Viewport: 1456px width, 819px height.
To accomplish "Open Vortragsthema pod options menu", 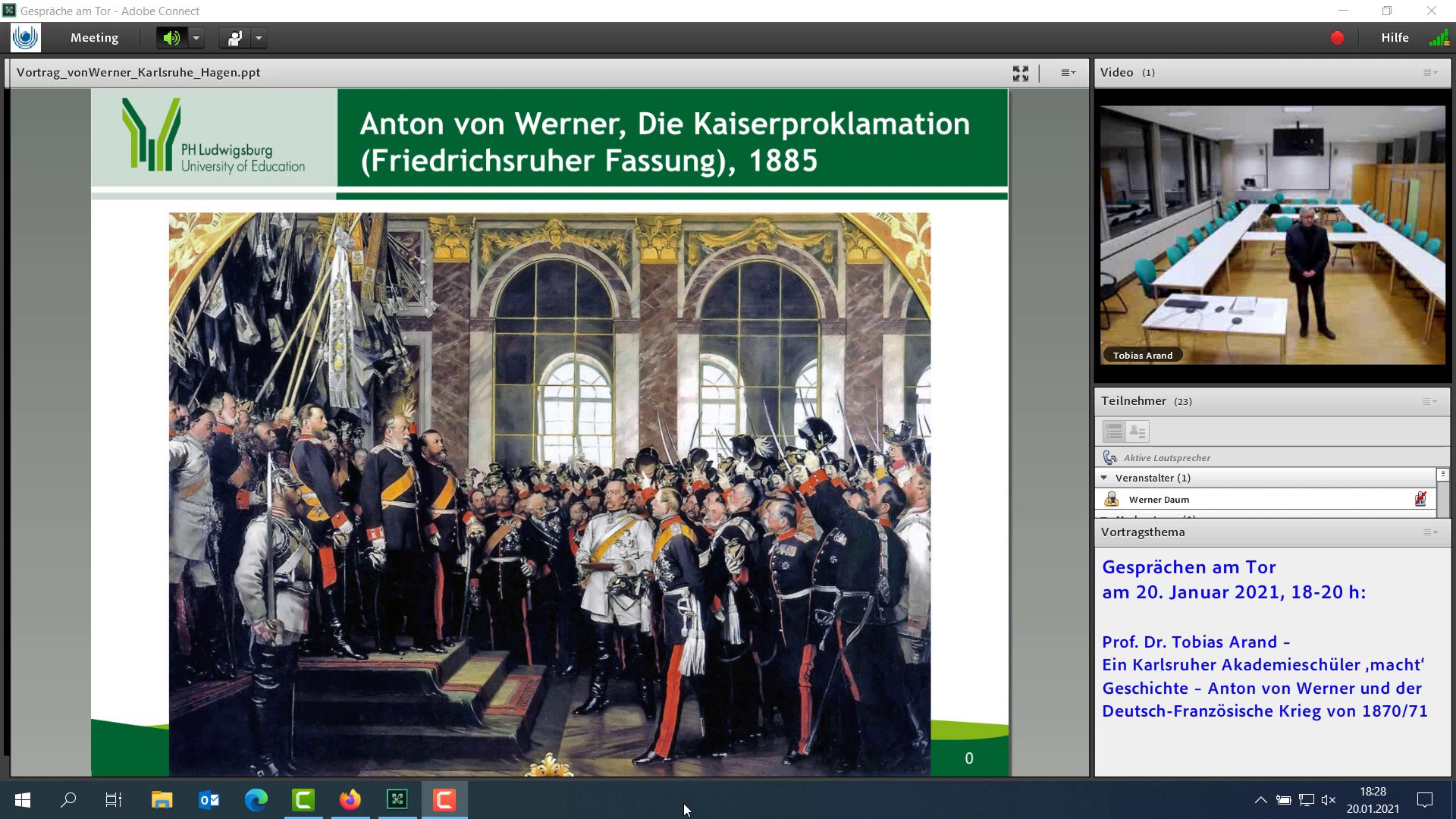I will pyautogui.click(x=1429, y=532).
